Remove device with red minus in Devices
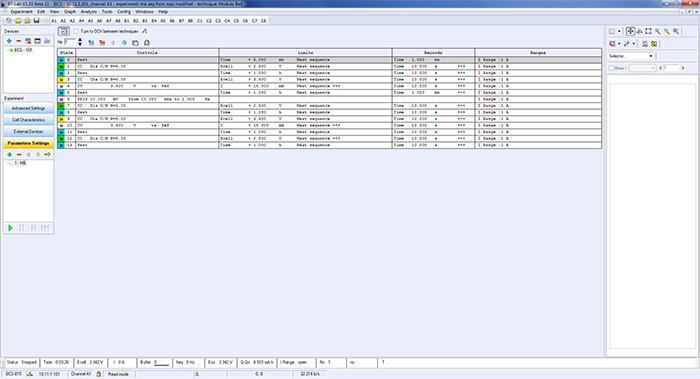The image size is (700, 379). 19,41
